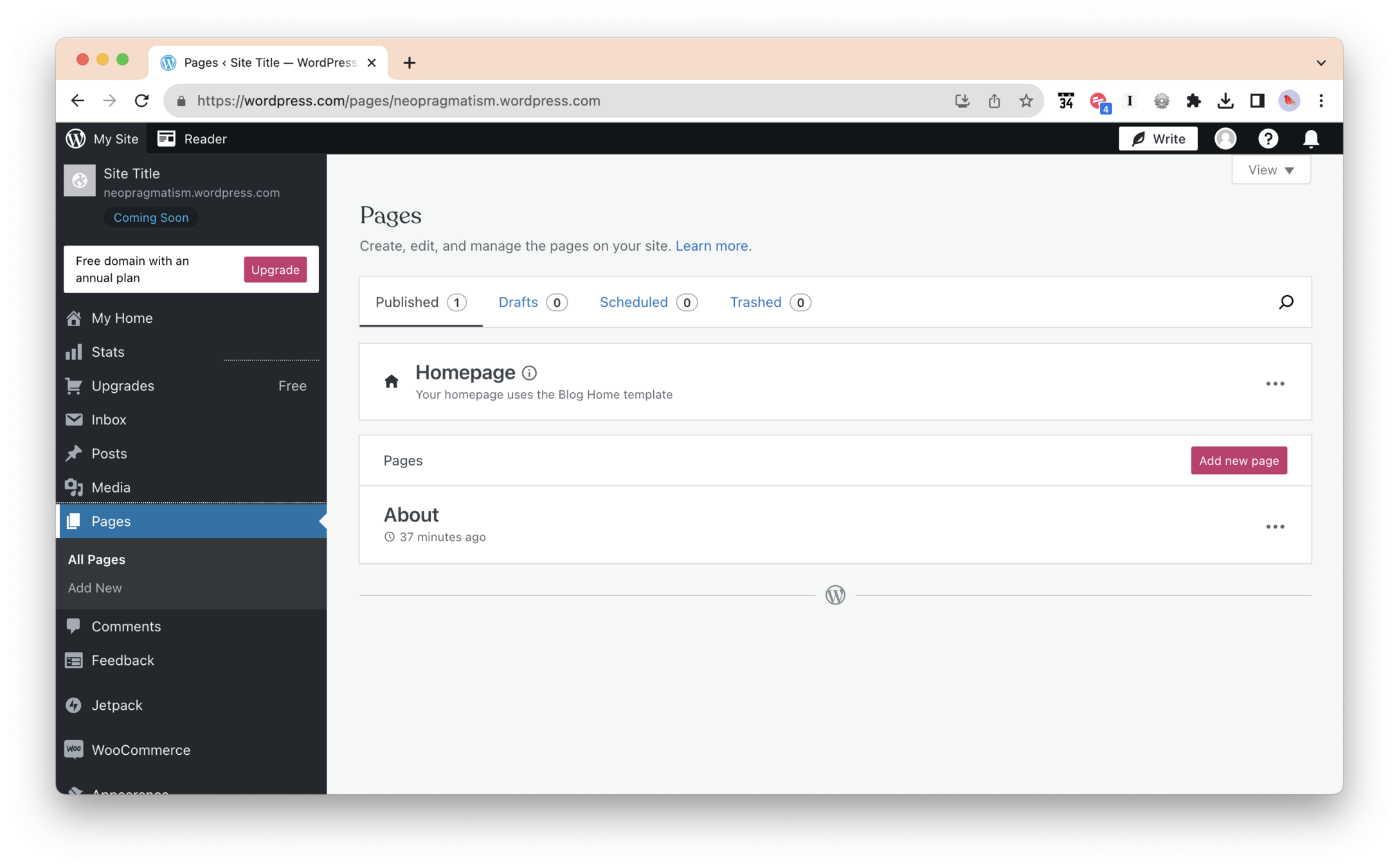Screen dimensions: 1399x868
Task: Bookmark this page with the star icon
Action: coord(1025,101)
